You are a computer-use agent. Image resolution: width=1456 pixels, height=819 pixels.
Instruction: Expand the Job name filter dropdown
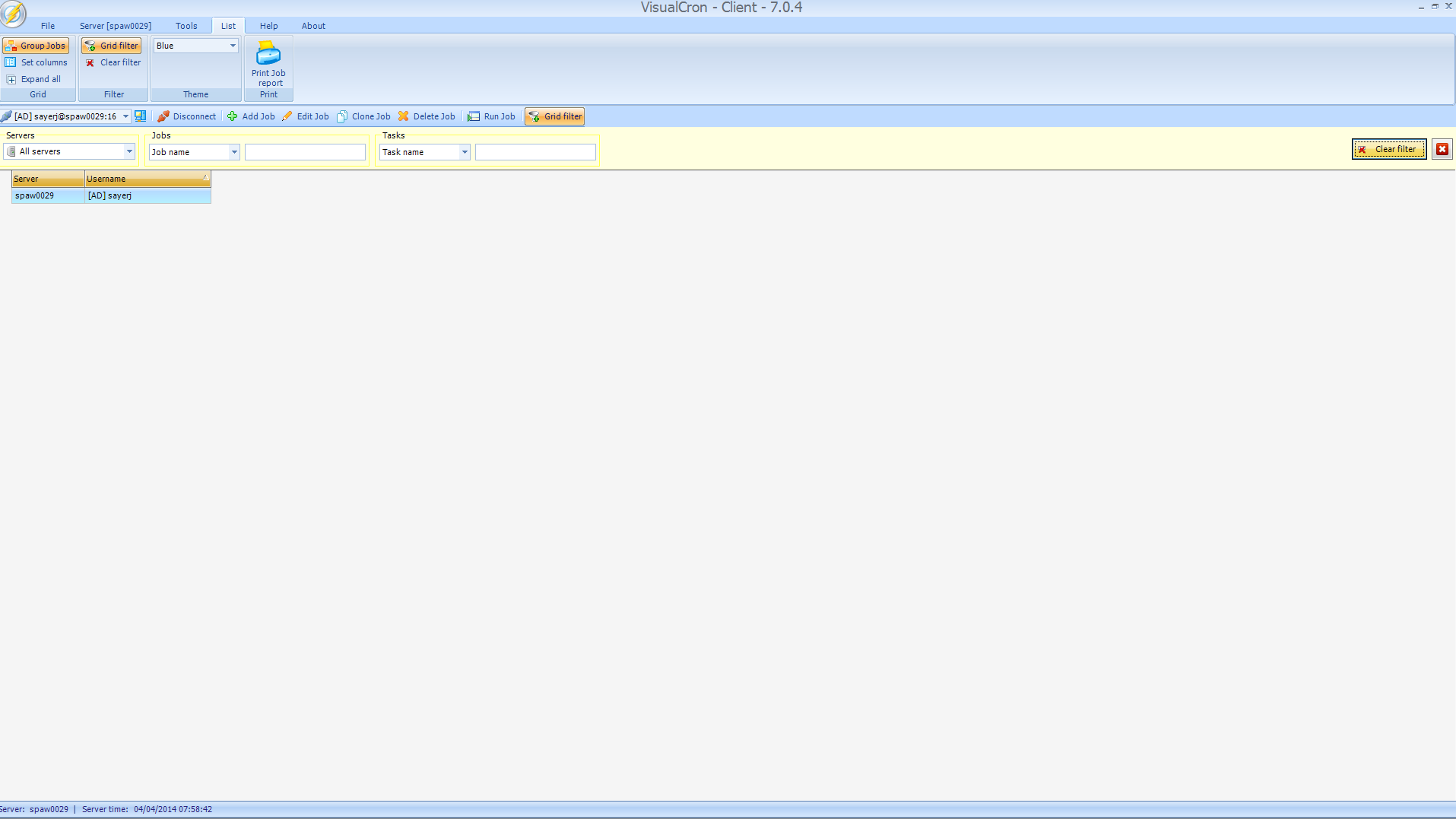pos(234,152)
